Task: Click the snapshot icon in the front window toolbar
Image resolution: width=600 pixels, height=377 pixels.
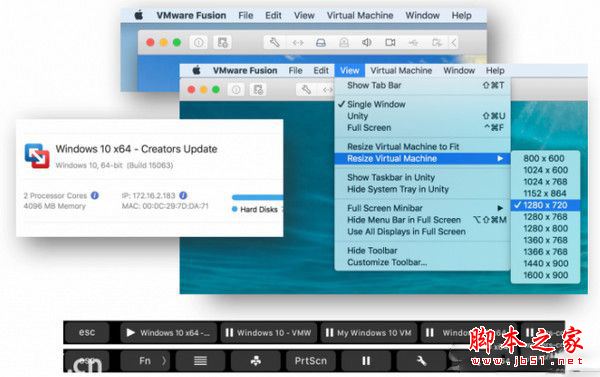Action: 258,90
